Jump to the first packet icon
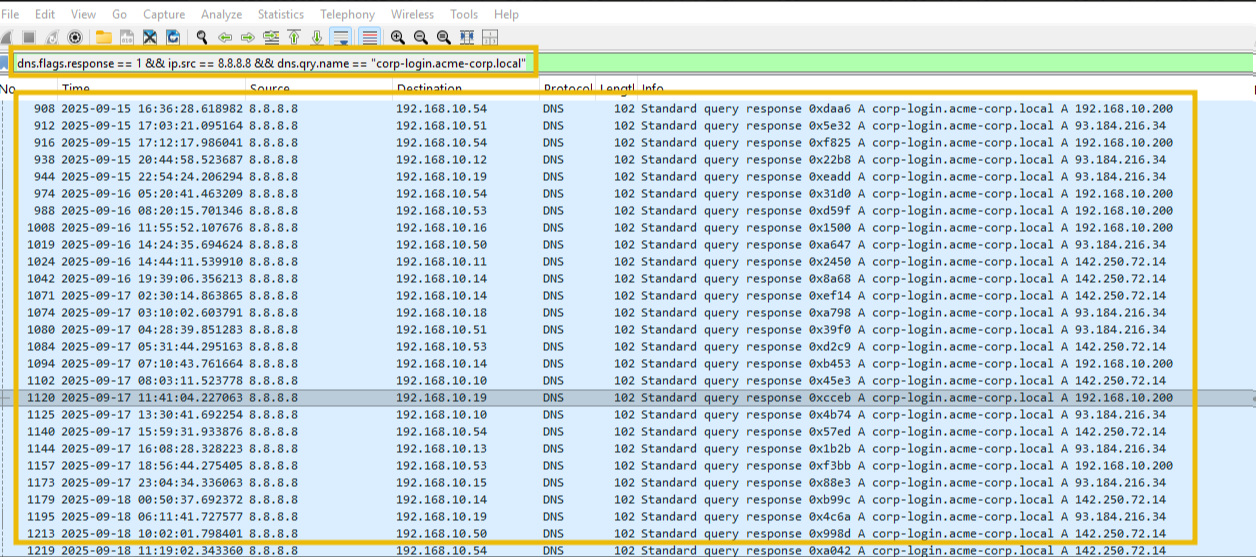The image size is (1256, 557). [294, 37]
